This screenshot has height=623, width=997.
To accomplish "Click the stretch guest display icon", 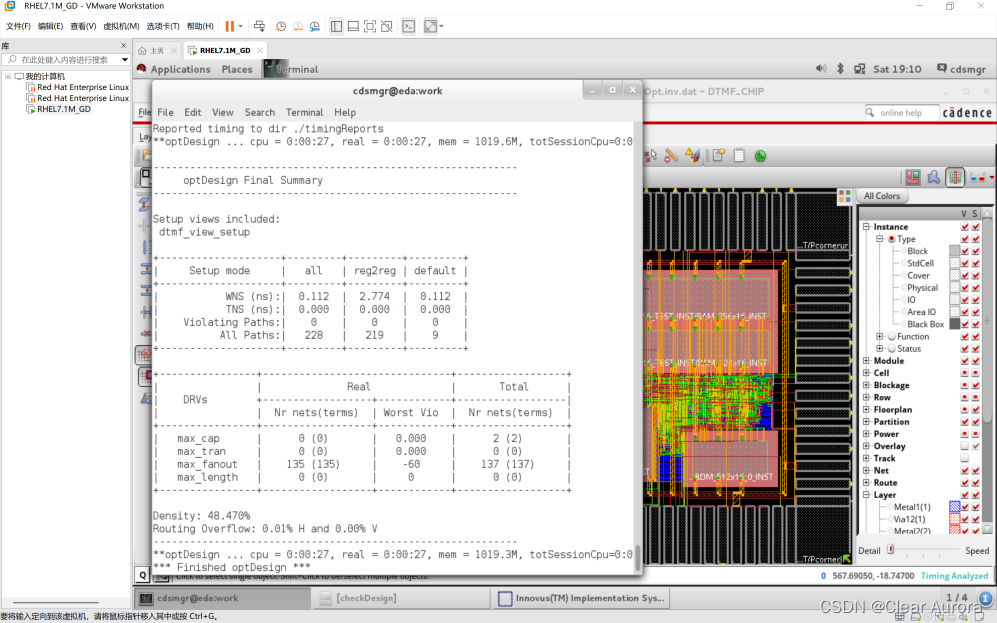I will pyautogui.click(x=430, y=26).
